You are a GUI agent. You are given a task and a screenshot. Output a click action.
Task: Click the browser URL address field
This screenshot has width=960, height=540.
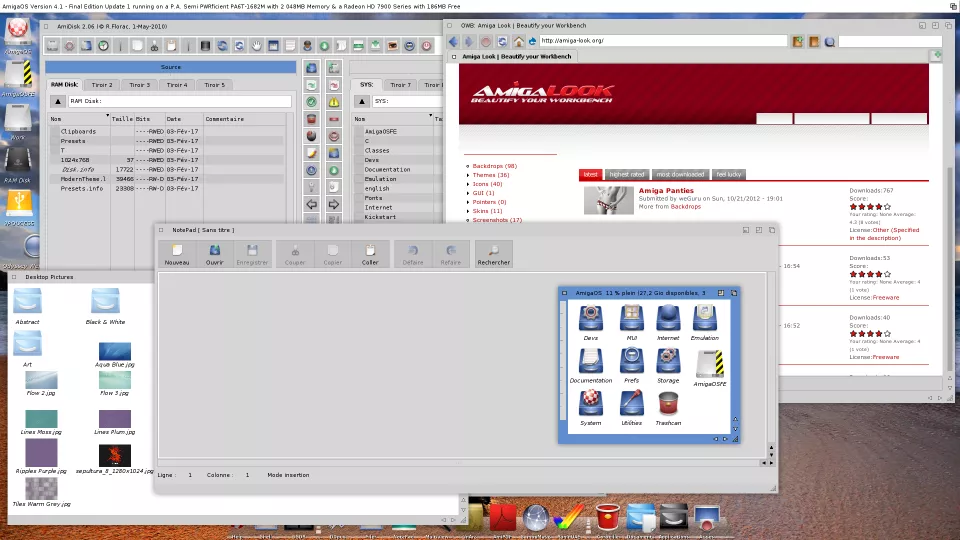pos(660,41)
